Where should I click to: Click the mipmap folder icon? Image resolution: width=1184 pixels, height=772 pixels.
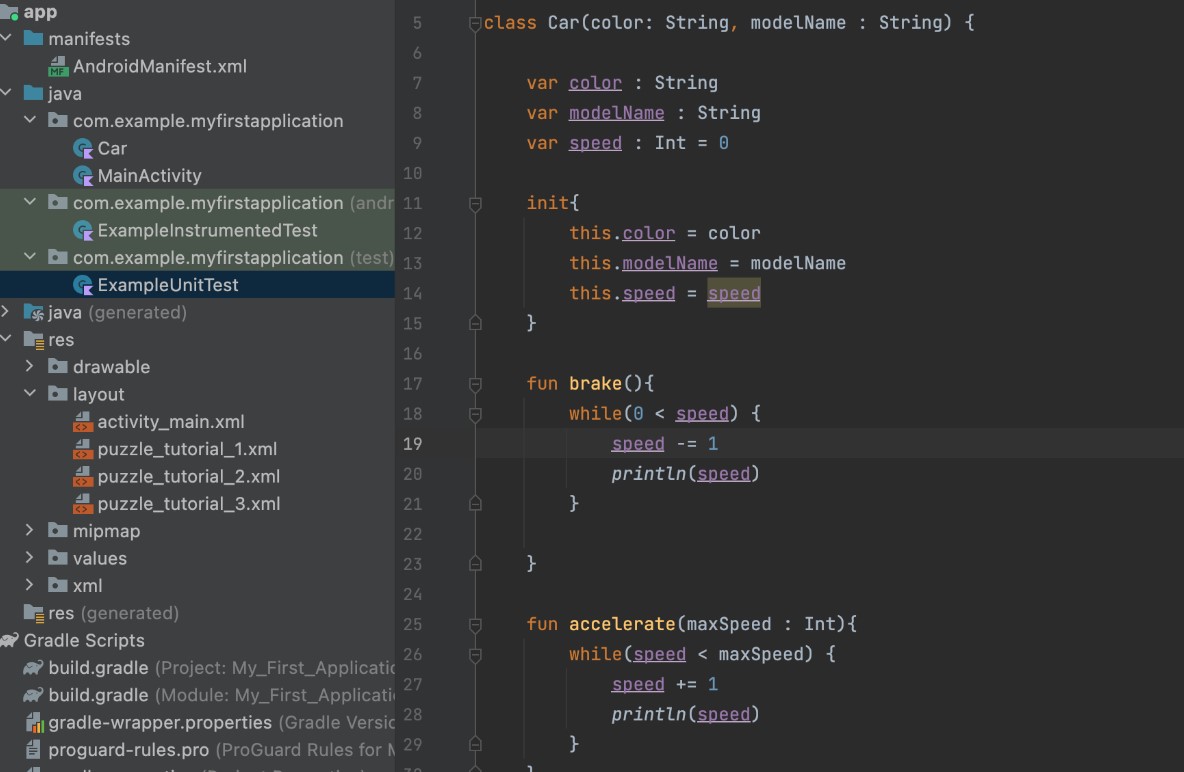(x=57, y=530)
